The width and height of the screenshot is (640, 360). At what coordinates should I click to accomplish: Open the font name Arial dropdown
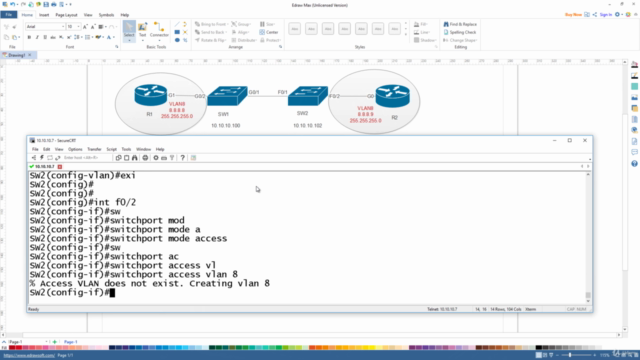tap(63, 27)
